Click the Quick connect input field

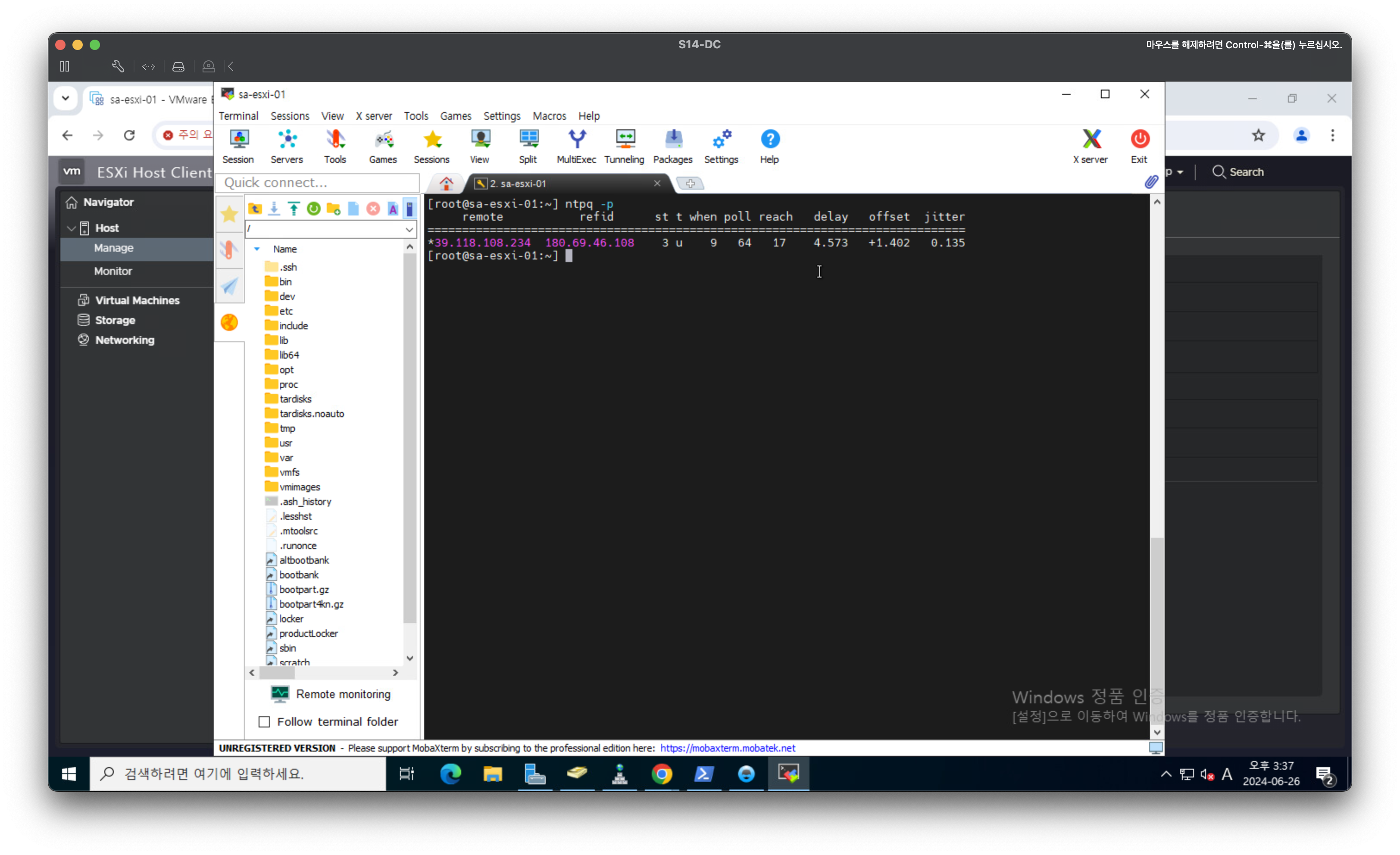[317, 182]
